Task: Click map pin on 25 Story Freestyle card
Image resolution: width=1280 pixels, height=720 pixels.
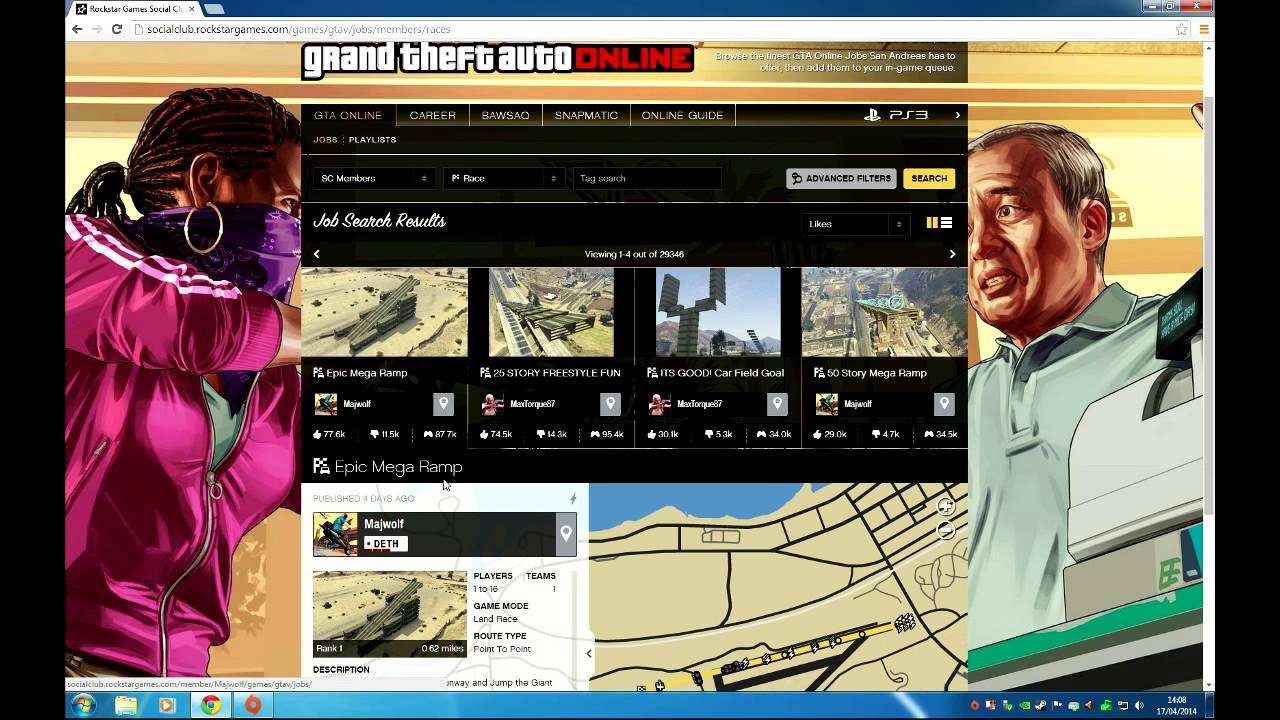Action: [610, 404]
